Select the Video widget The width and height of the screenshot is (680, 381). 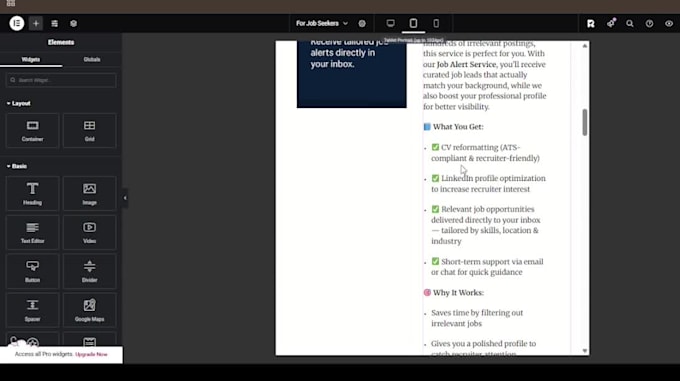click(x=89, y=232)
